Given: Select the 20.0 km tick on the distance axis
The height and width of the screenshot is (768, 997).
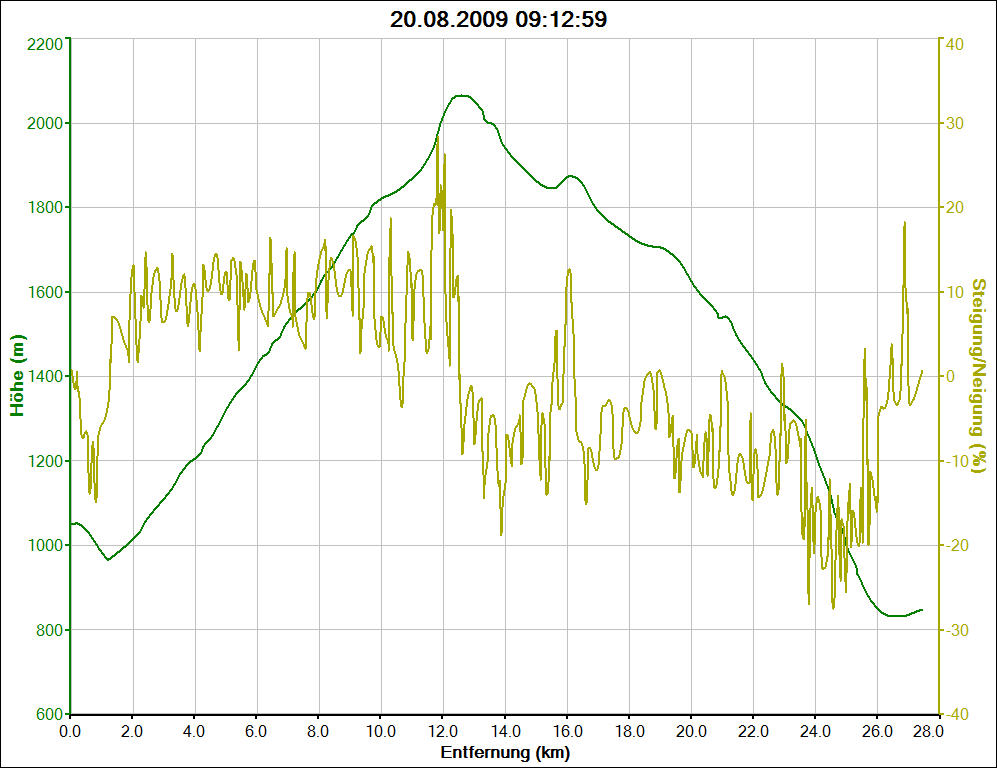Looking at the screenshot, I should [691, 731].
